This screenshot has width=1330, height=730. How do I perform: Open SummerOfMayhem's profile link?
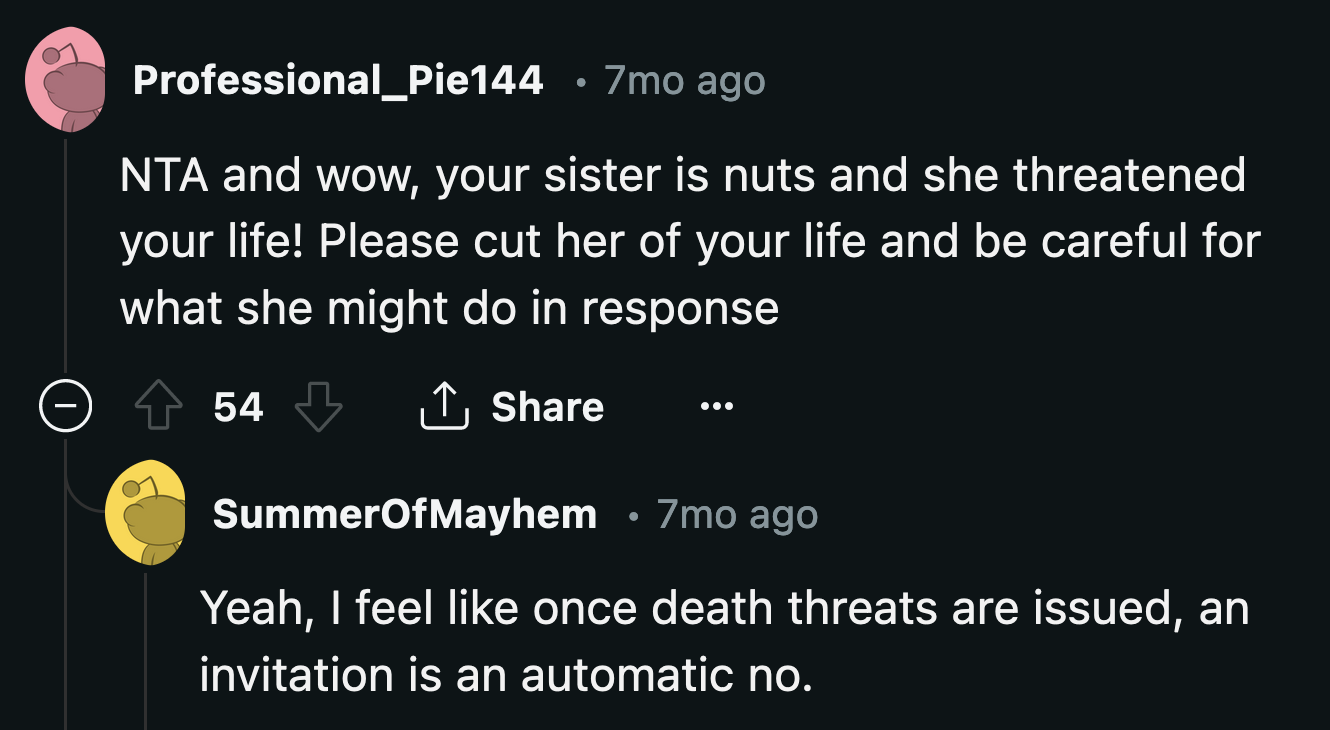[x=403, y=513]
